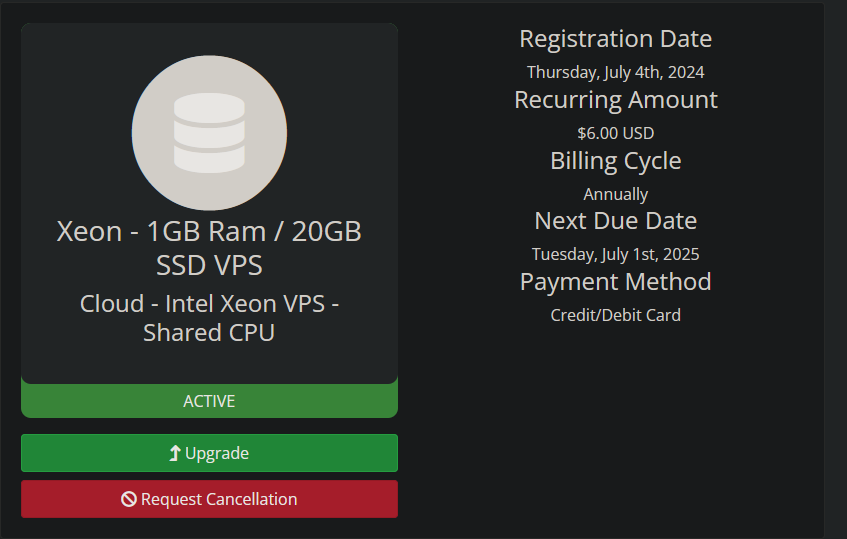847x539 pixels.
Task: Click the Registration Date heading
Action: click(x=615, y=39)
